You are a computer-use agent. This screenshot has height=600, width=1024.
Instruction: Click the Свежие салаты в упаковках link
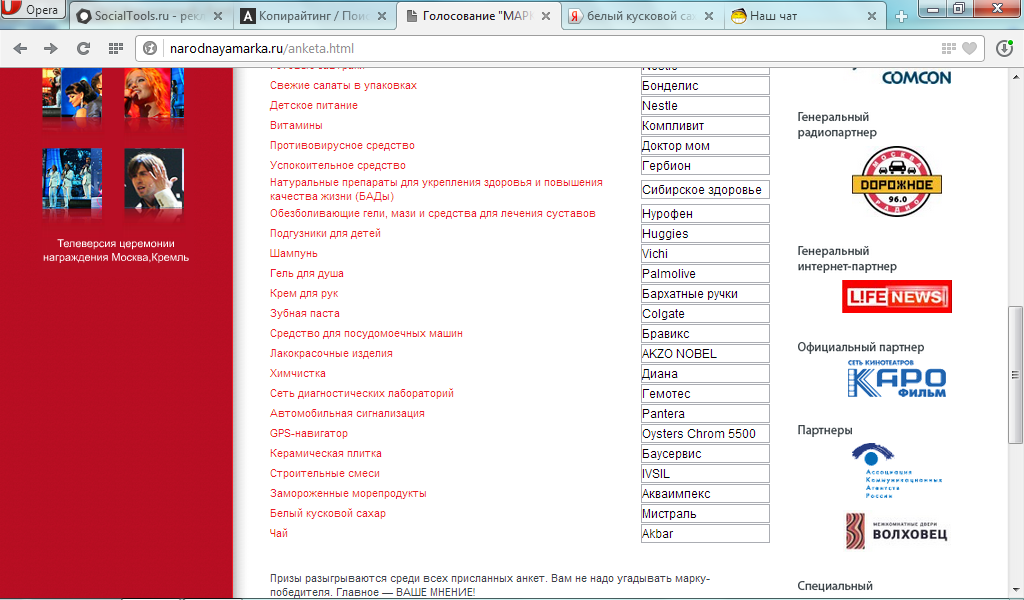[x=344, y=86]
